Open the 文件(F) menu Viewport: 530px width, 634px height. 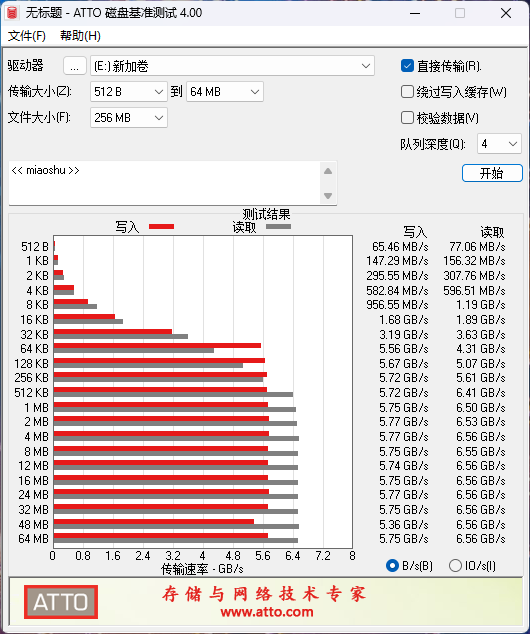(27, 36)
